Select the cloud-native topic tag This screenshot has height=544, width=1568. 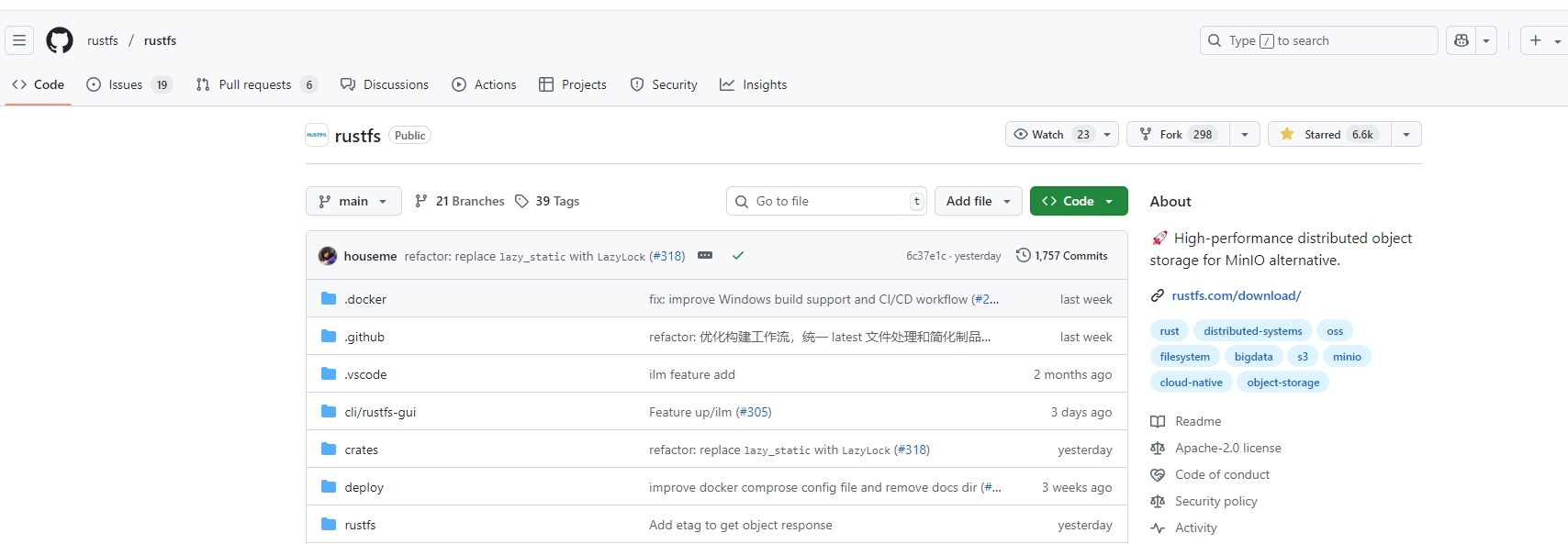[1191, 383]
